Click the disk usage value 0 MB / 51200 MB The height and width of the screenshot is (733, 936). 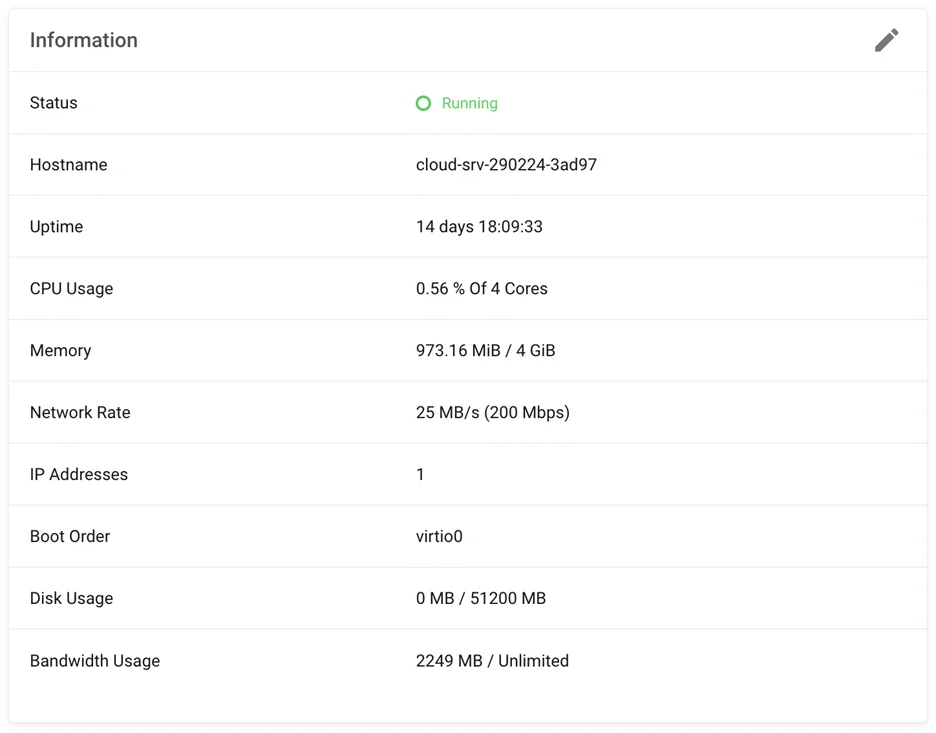pyautogui.click(x=480, y=599)
